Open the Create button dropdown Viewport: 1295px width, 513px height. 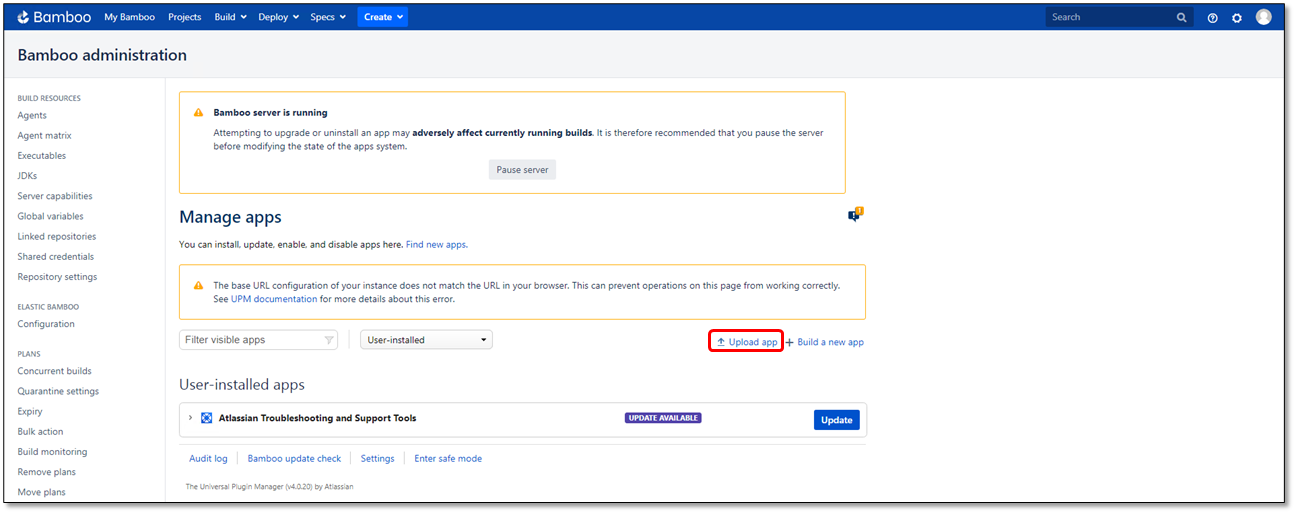383,17
